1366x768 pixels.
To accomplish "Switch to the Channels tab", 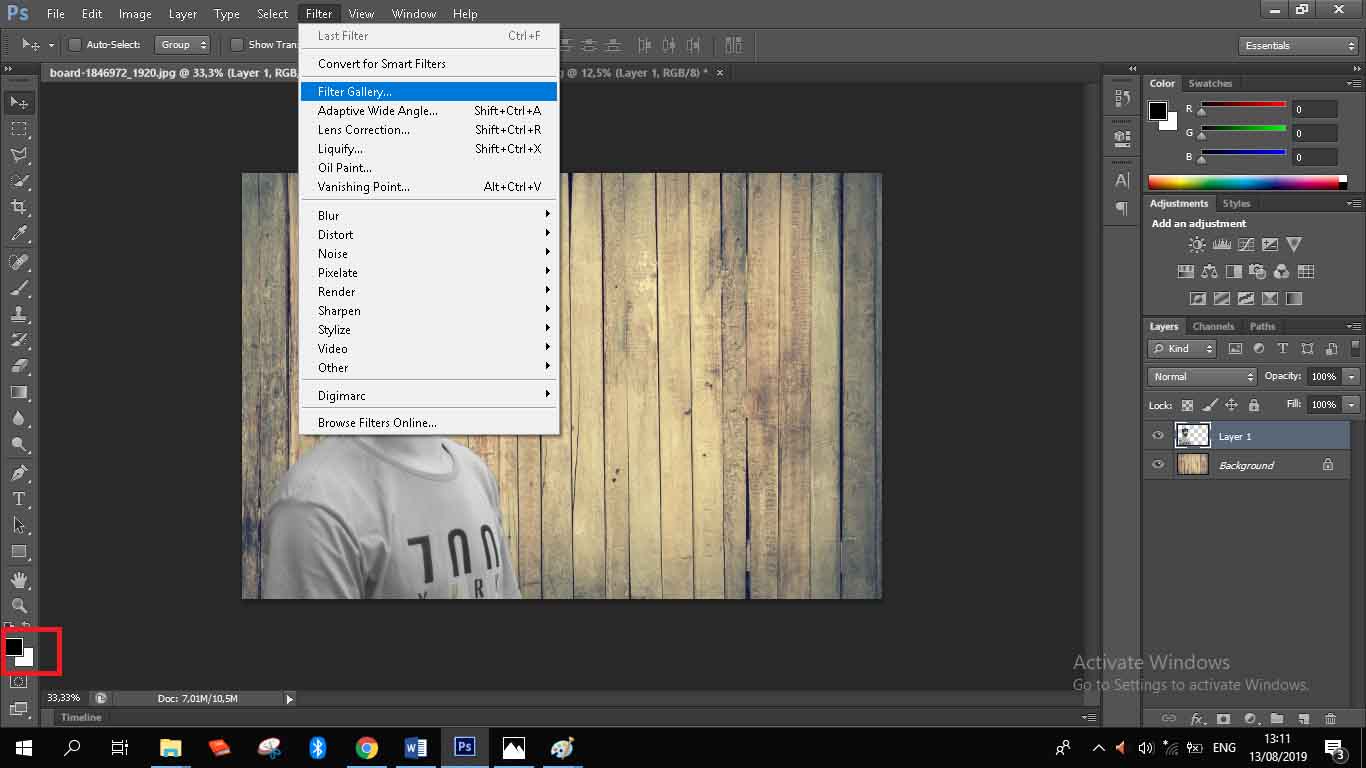I will pos(1213,327).
